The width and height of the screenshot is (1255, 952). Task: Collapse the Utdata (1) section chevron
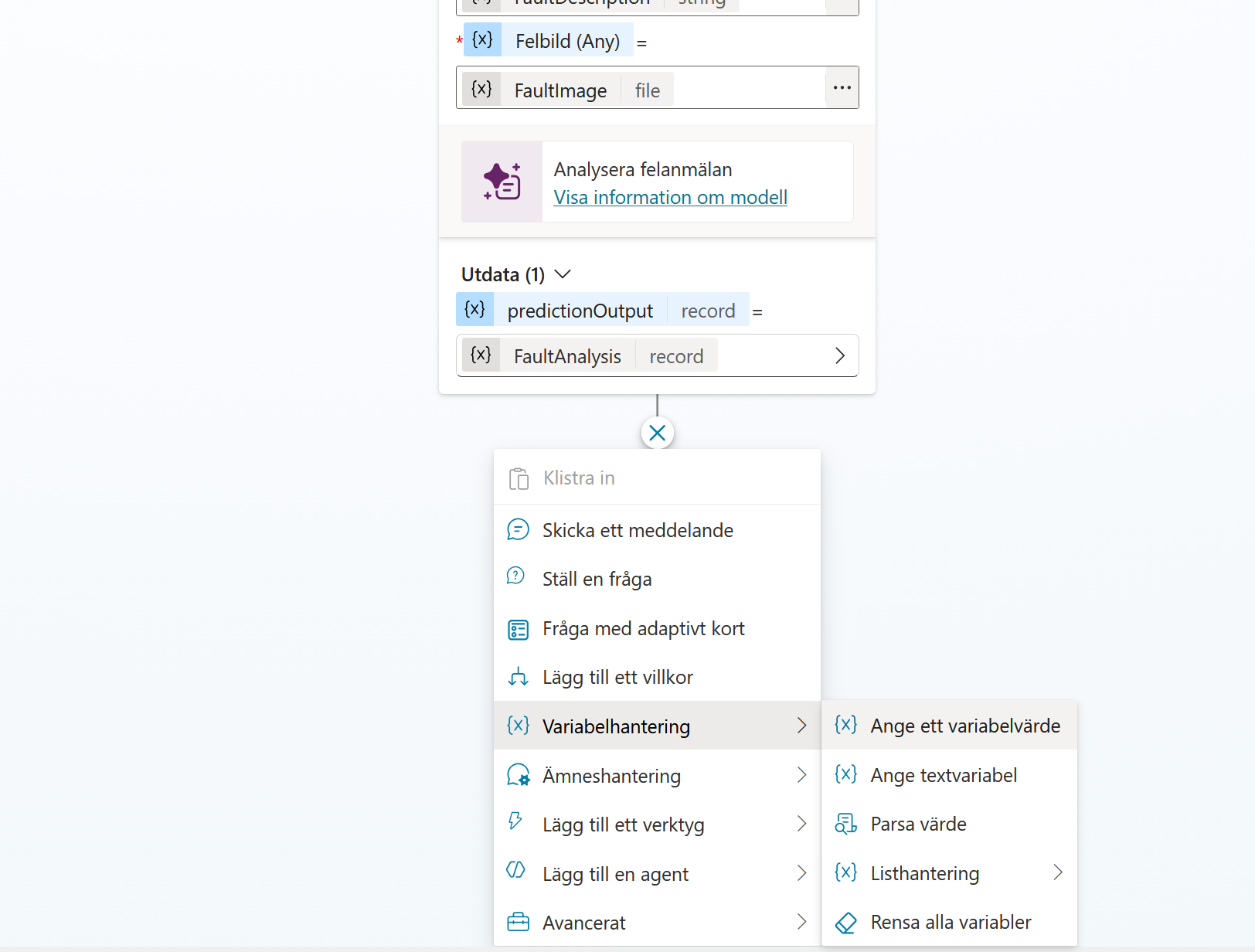[563, 274]
